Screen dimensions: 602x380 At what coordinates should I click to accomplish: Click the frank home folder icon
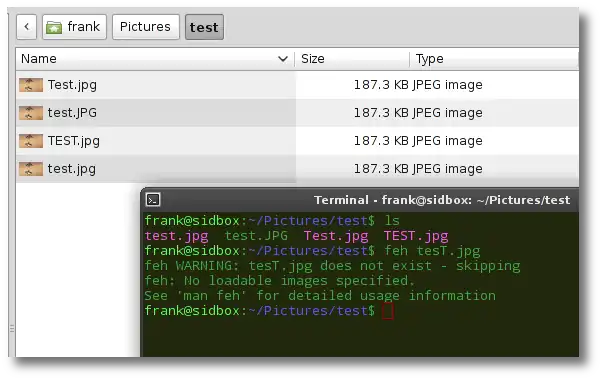[x=54, y=28]
